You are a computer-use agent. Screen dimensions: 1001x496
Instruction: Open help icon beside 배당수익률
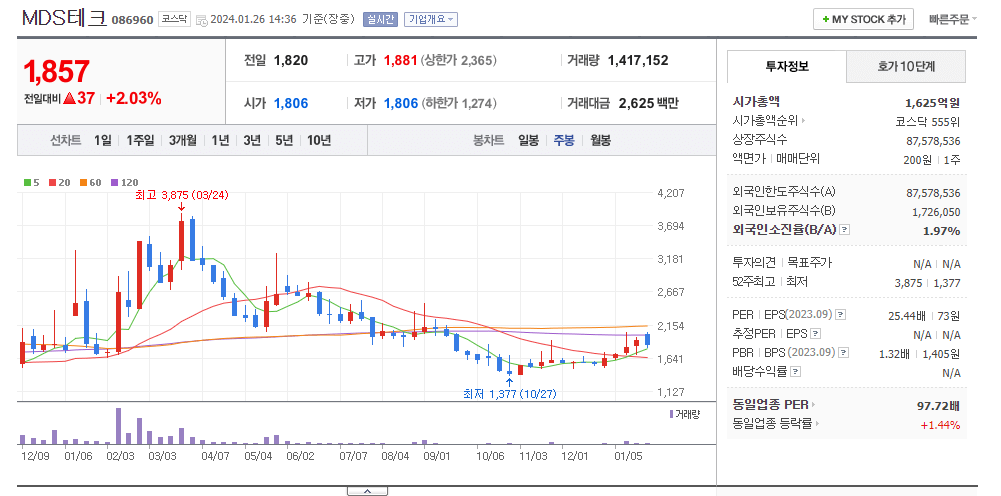tap(795, 372)
